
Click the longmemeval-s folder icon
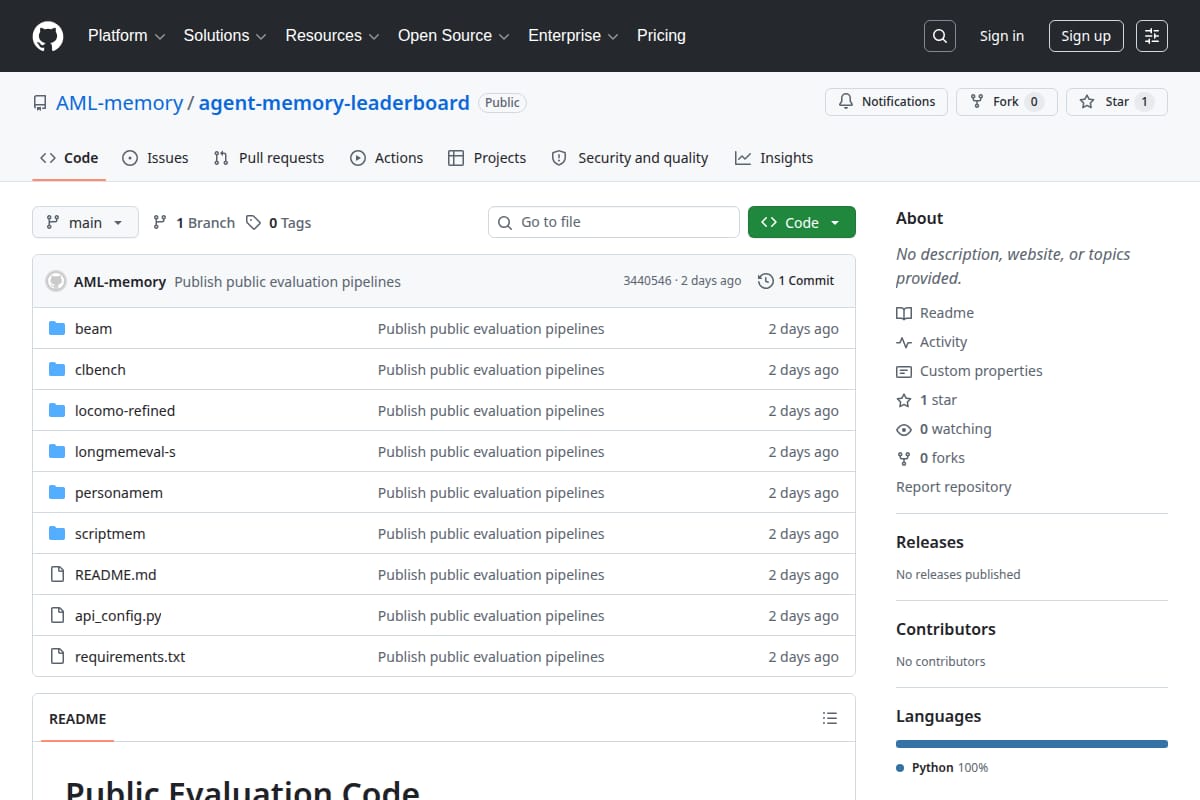coord(57,452)
